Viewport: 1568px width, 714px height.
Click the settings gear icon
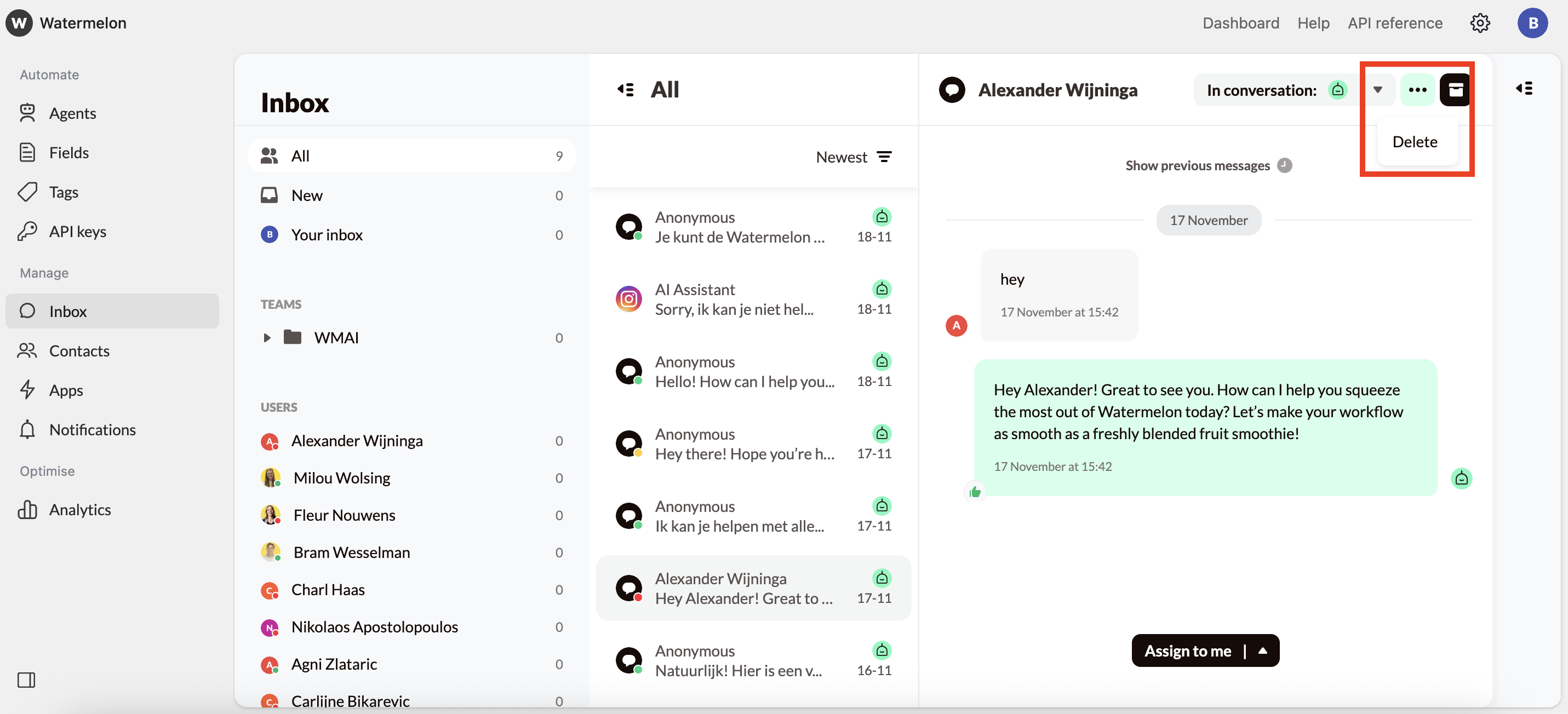coord(1480,23)
